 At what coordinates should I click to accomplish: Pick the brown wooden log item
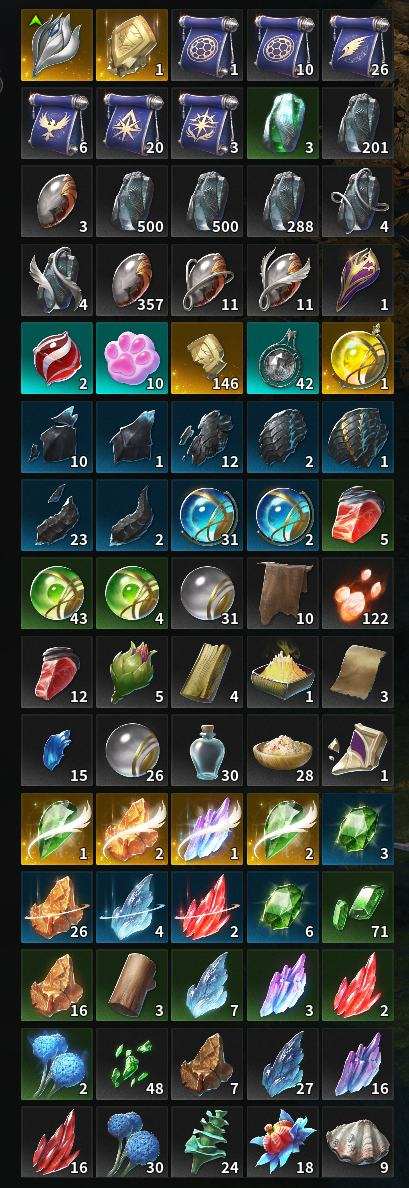point(132,986)
